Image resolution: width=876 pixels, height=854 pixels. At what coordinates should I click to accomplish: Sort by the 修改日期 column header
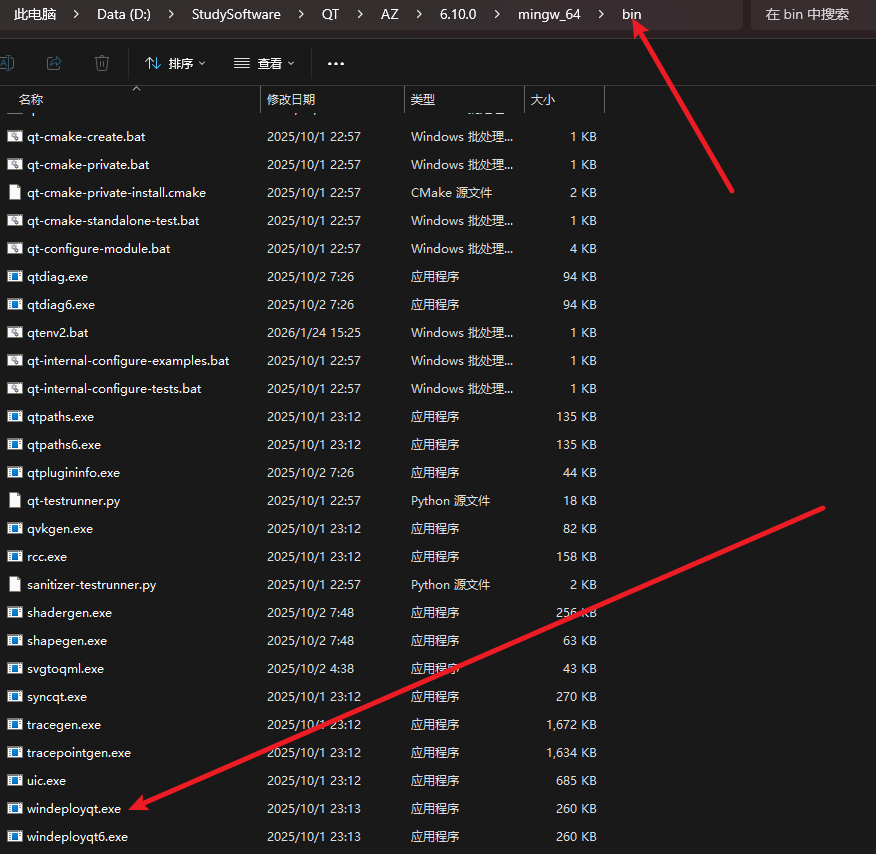tap(332, 99)
